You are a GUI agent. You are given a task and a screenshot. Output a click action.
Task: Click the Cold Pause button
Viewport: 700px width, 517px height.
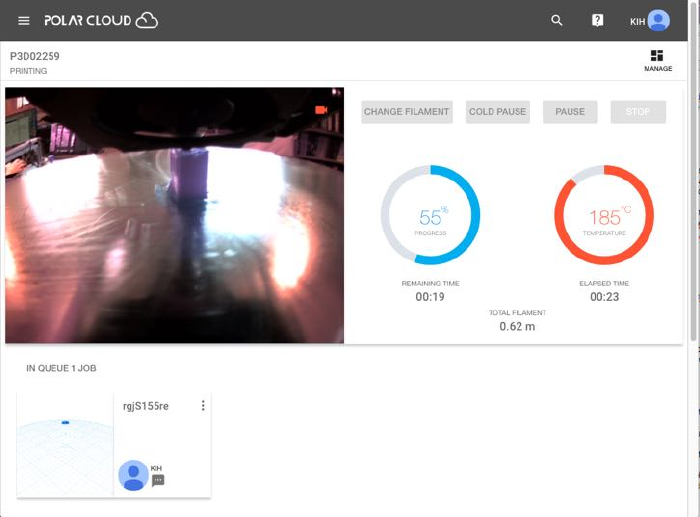[x=498, y=112]
